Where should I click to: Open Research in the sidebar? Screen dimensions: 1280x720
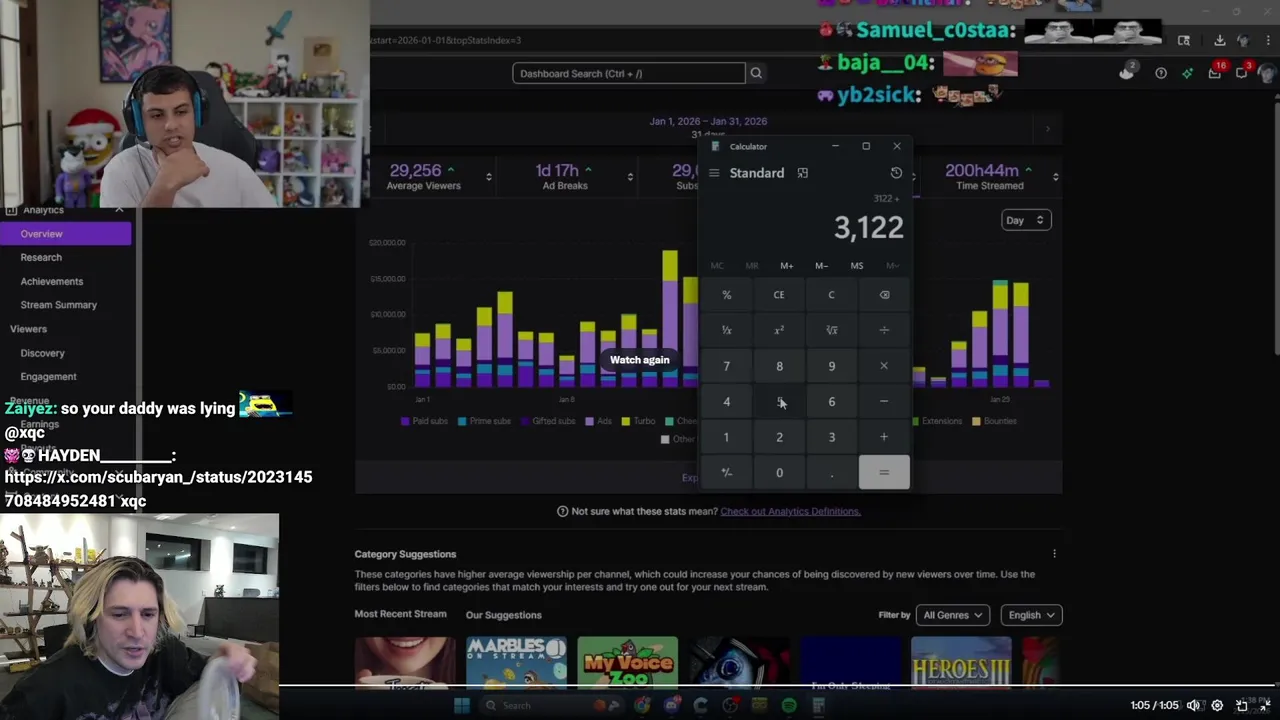pos(41,257)
